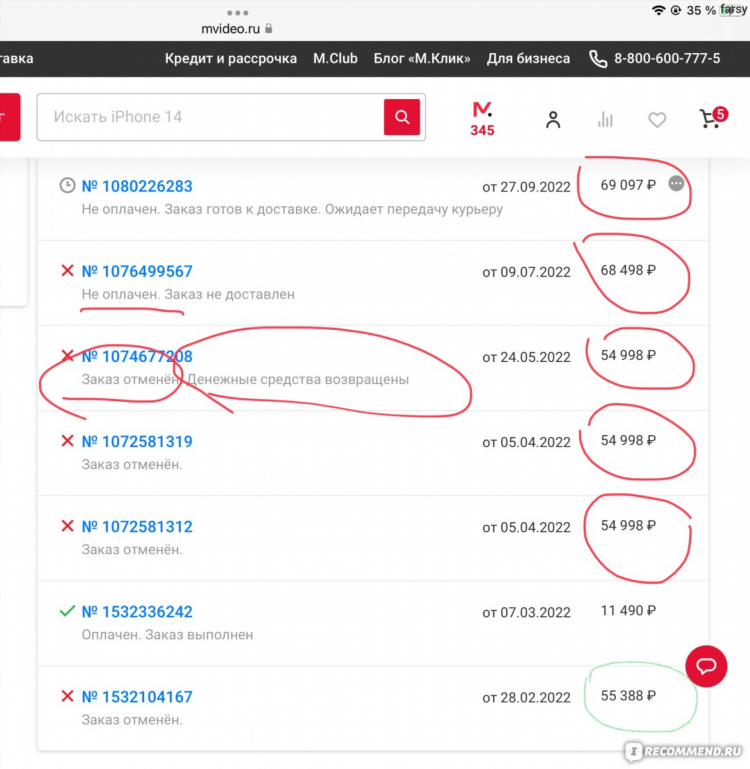
Task: Open the M.Club menu item
Action: 336,58
